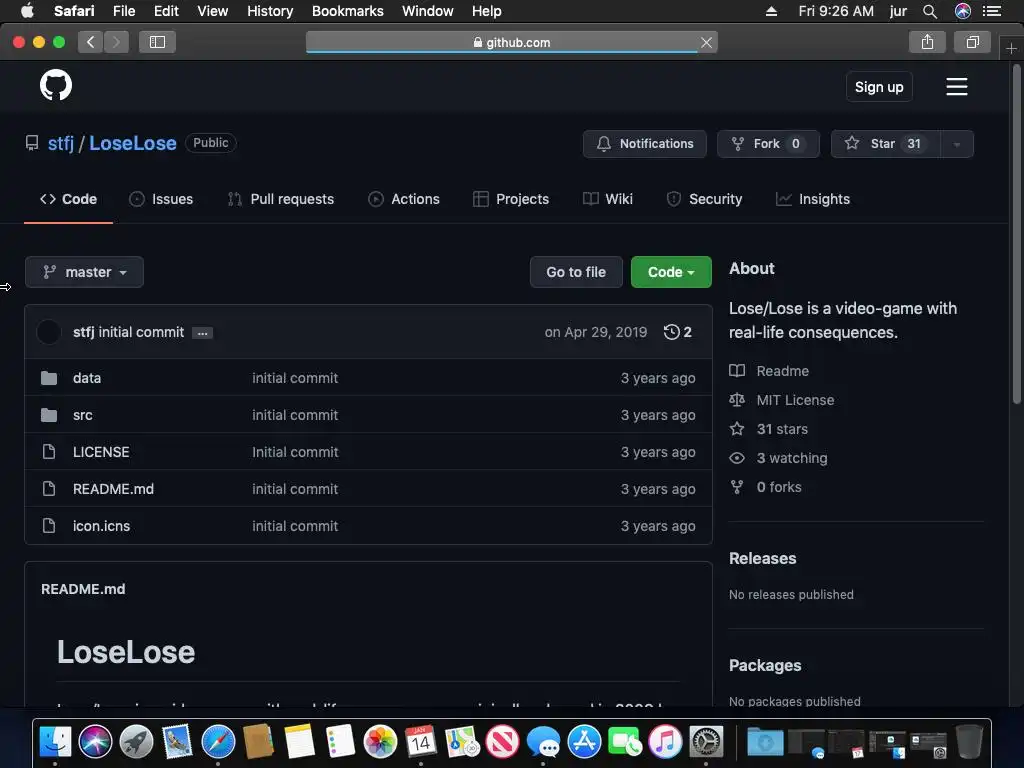The height and width of the screenshot is (768, 1024).
Task: Open Calendar icon in the Dock
Action: 421,742
